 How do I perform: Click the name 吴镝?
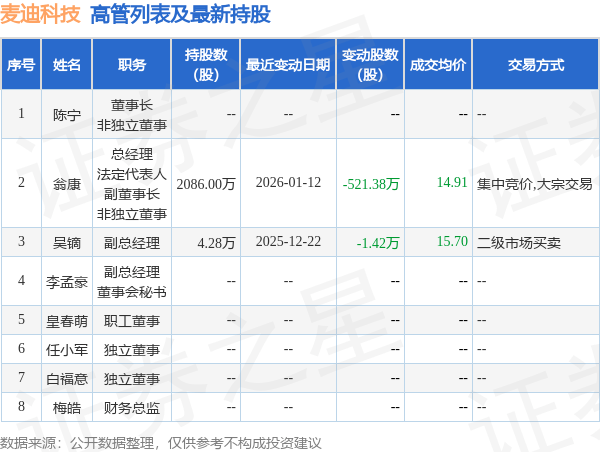(x=67, y=243)
